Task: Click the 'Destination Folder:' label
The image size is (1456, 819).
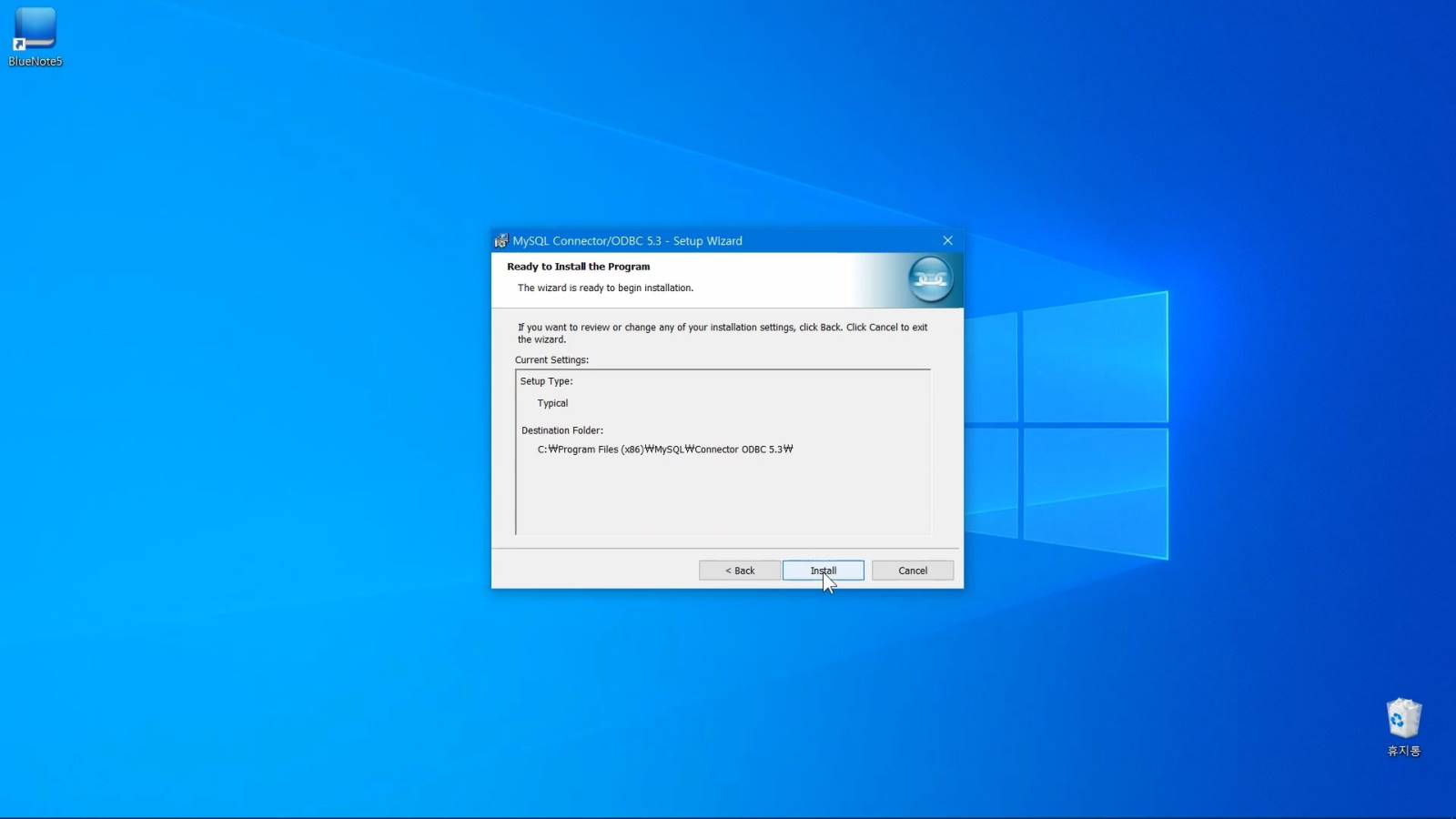Action: click(x=562, y=430)
